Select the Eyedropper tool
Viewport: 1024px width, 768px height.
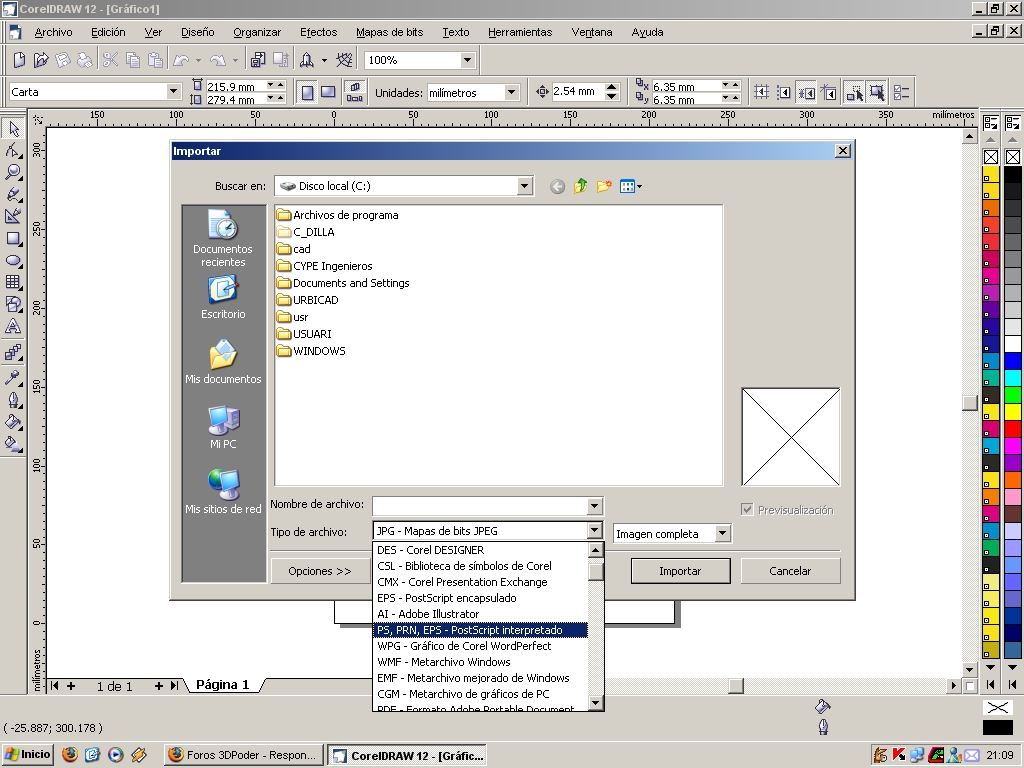(x=13, y=377)
